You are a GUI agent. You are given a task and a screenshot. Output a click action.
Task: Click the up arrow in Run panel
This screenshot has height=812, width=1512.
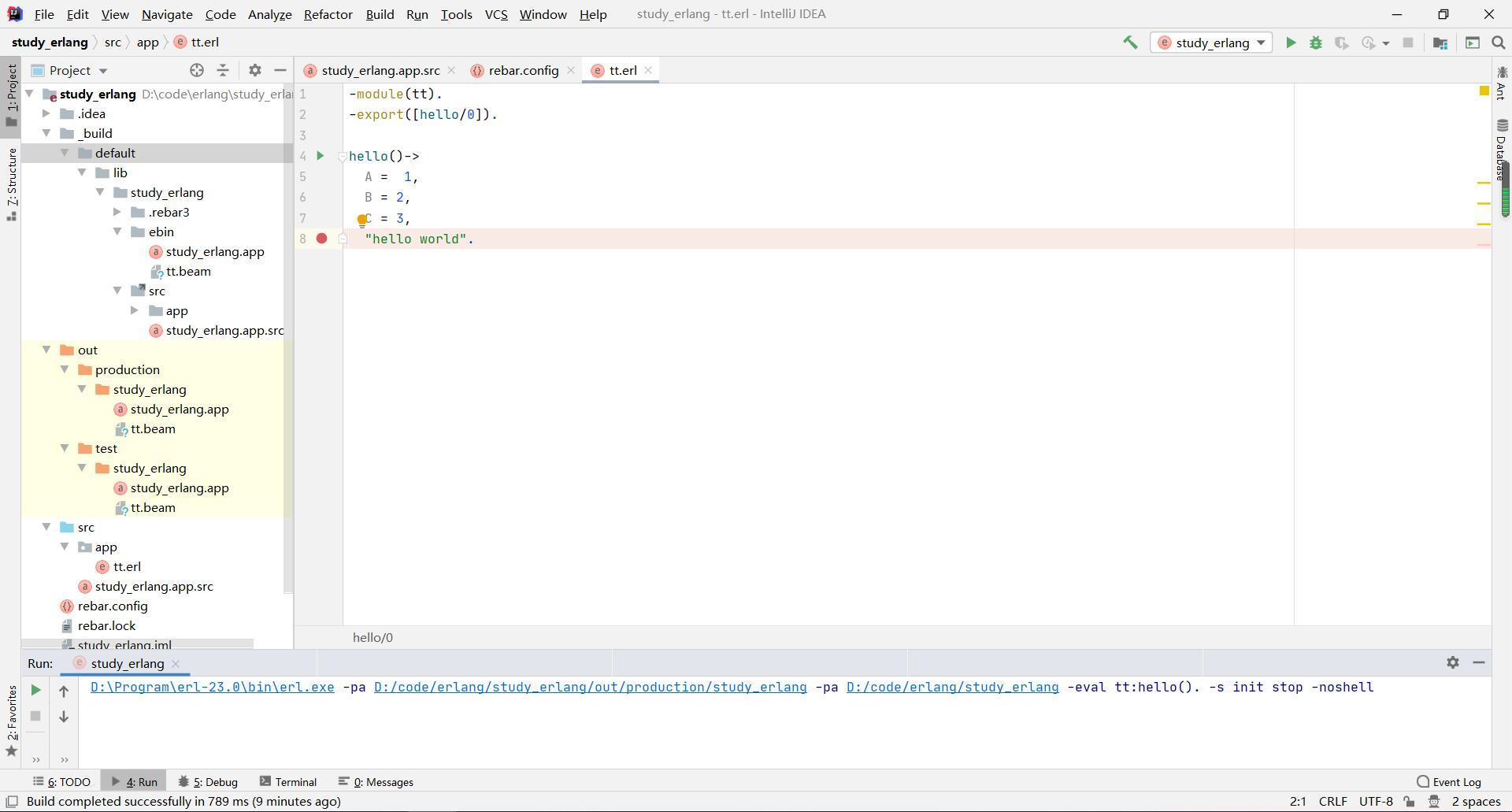click(64, 691)
